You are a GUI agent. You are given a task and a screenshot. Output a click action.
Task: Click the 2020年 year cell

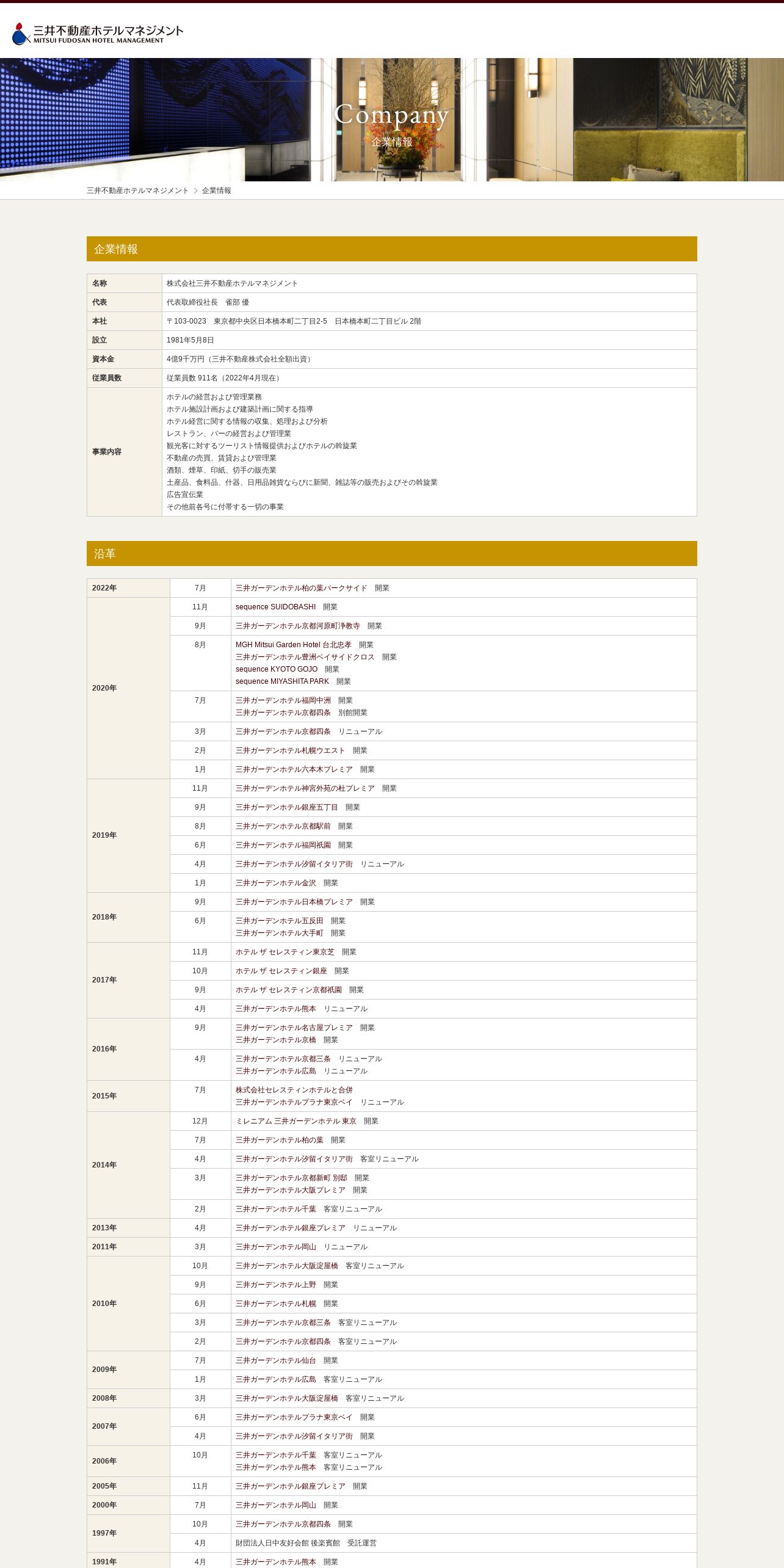[x=128, y=688]
